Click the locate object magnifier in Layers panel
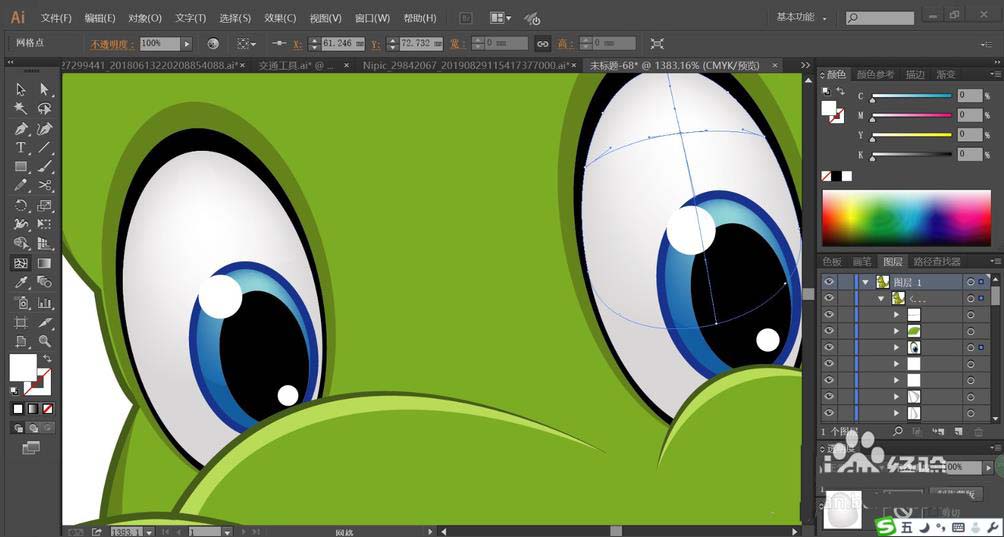 pyautogui.click(x=898, y=432)
